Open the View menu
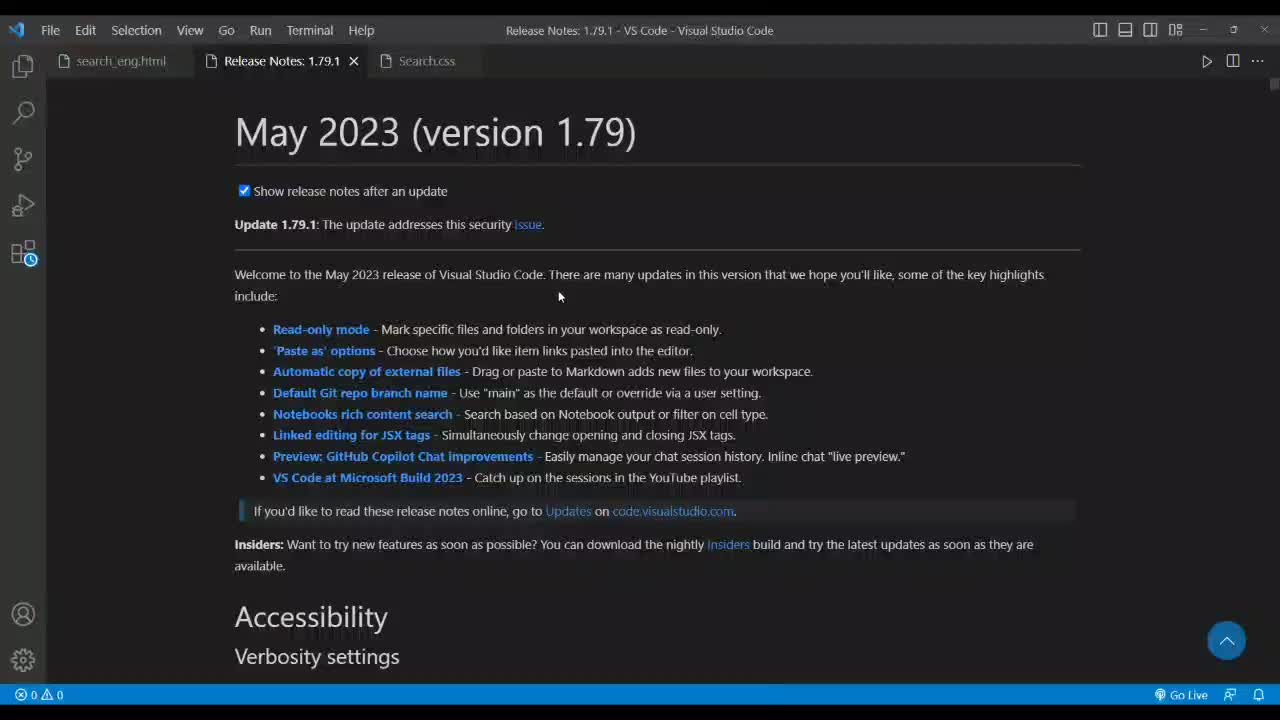This screenshot has height=720, width=1280. click(x=190, y=30)
